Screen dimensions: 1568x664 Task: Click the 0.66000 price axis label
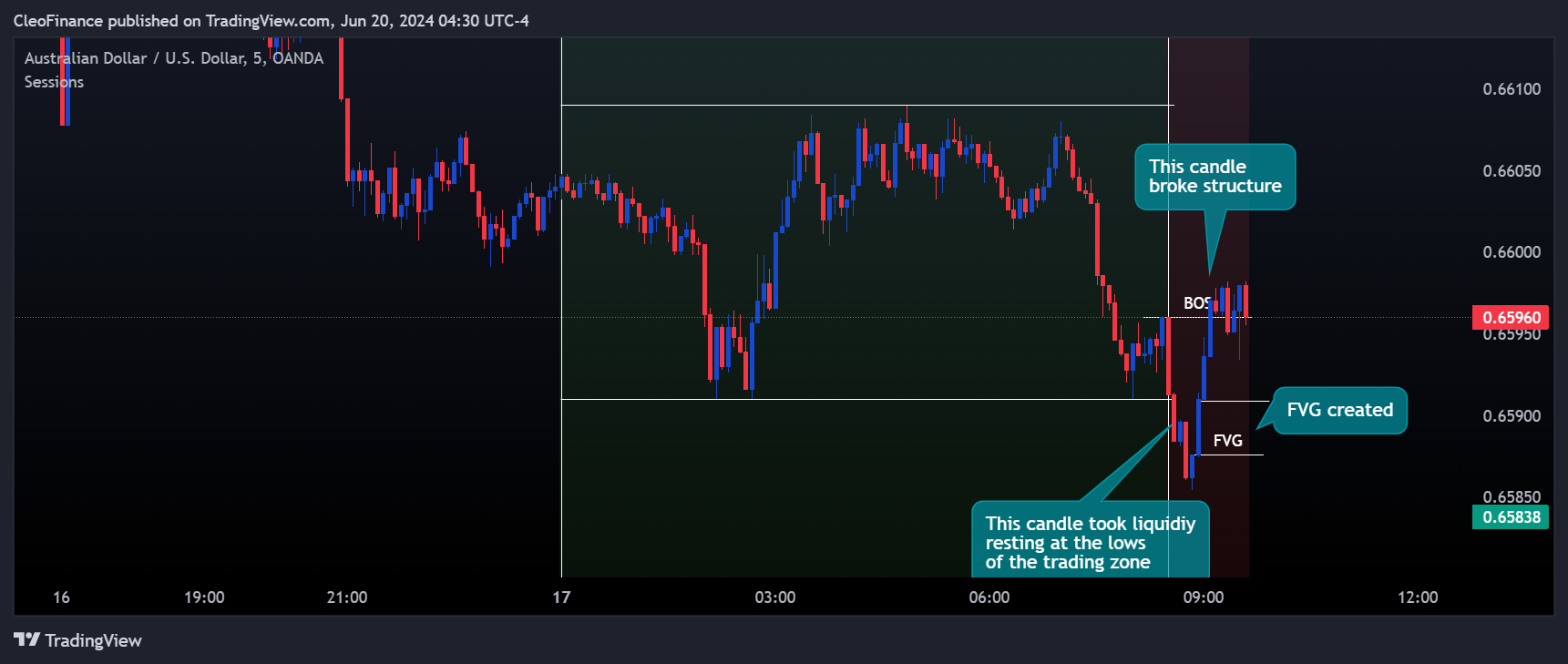point(1512,252)
